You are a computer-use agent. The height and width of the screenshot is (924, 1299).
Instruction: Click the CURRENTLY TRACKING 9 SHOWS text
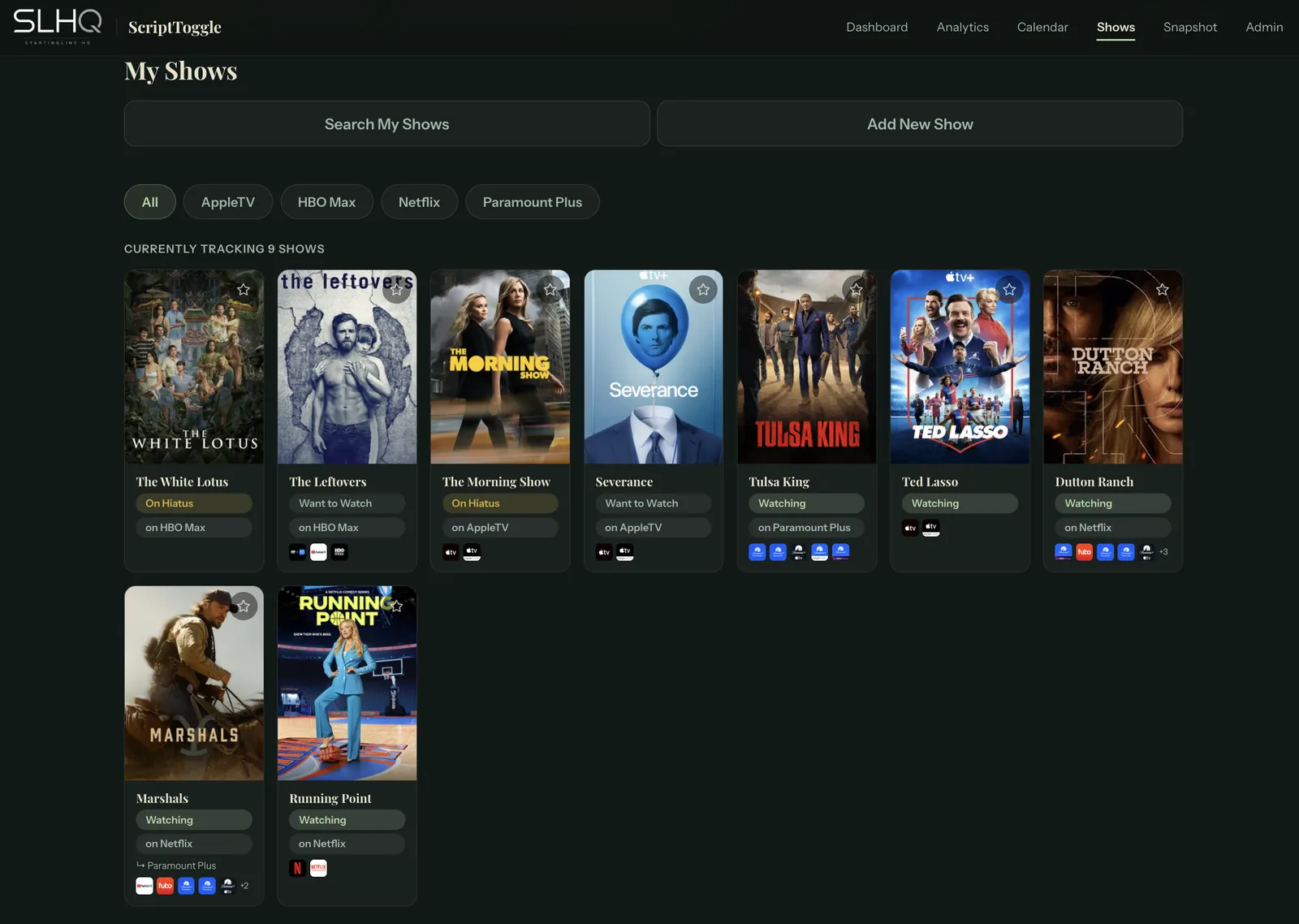[x=224, y=249]
